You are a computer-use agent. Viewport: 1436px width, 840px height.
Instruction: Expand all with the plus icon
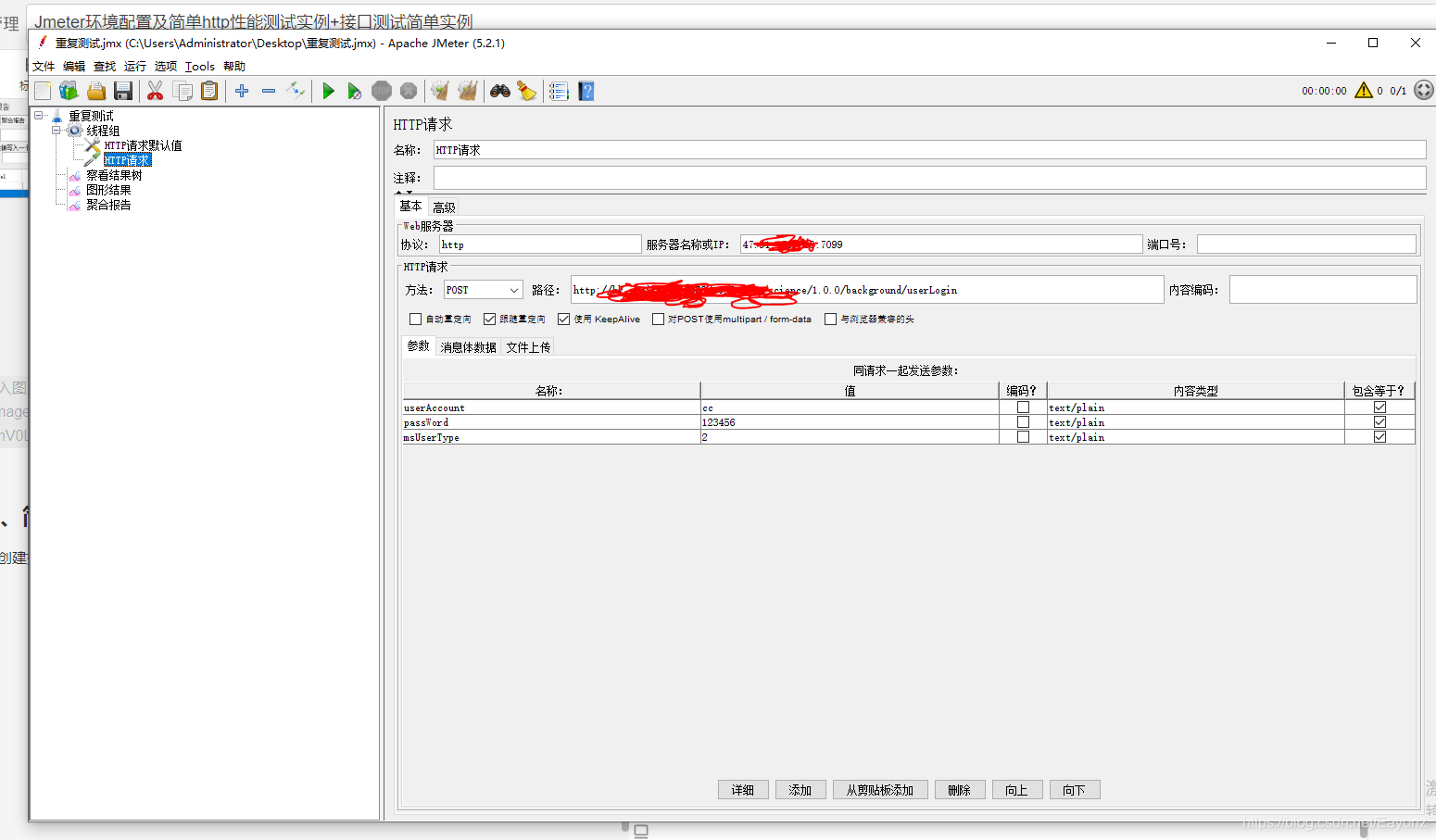[242, 91]
